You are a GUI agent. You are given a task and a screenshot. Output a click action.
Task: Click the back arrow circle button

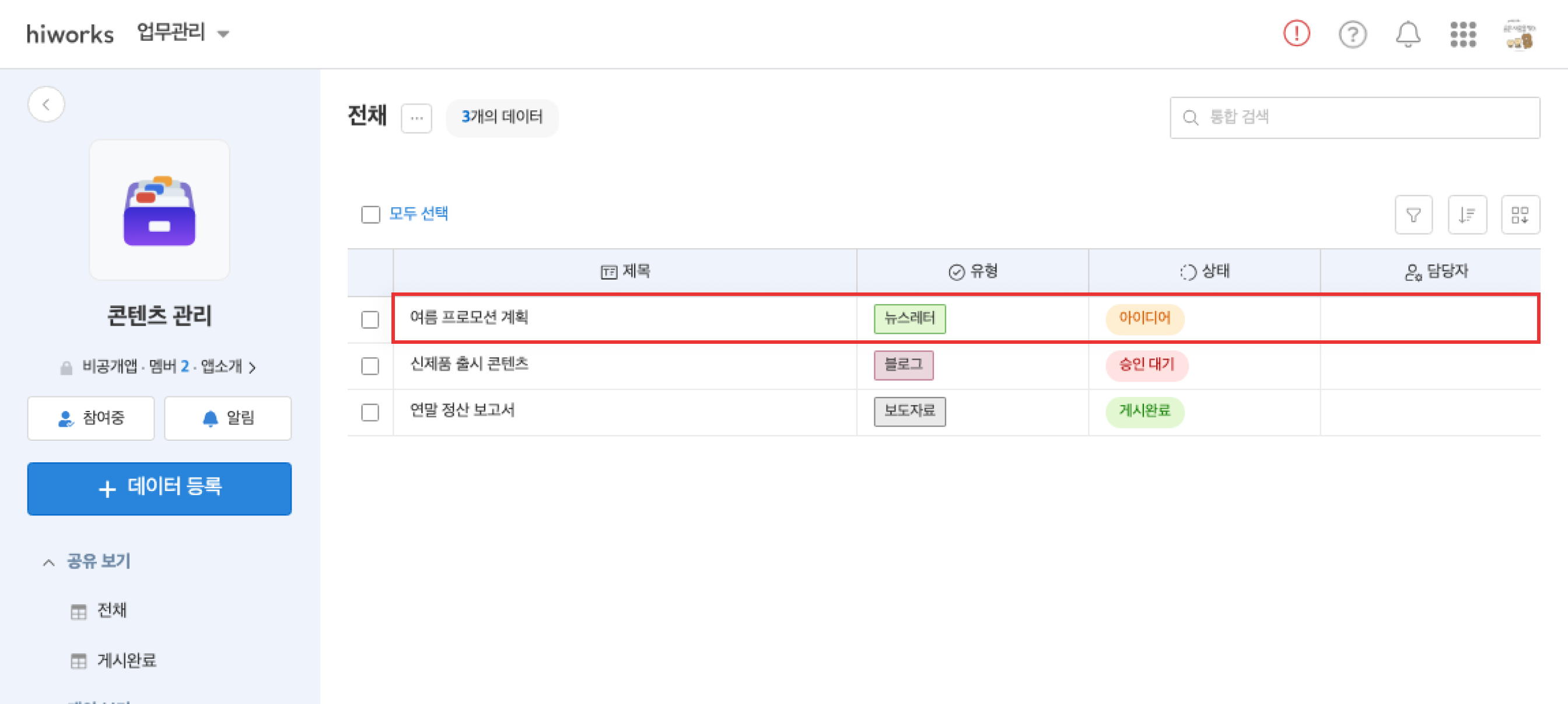coord(46,104)
